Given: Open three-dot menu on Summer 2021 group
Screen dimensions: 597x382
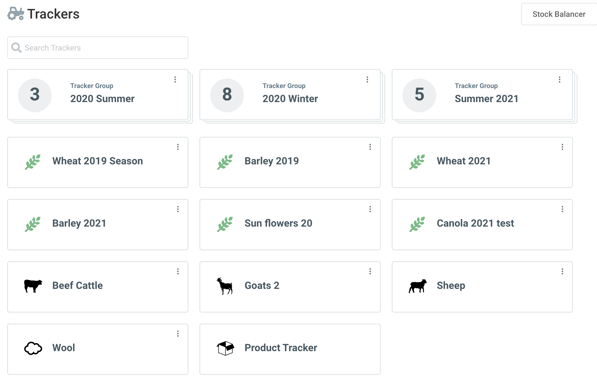Looking at the screenshot, I should click(560, 79).
